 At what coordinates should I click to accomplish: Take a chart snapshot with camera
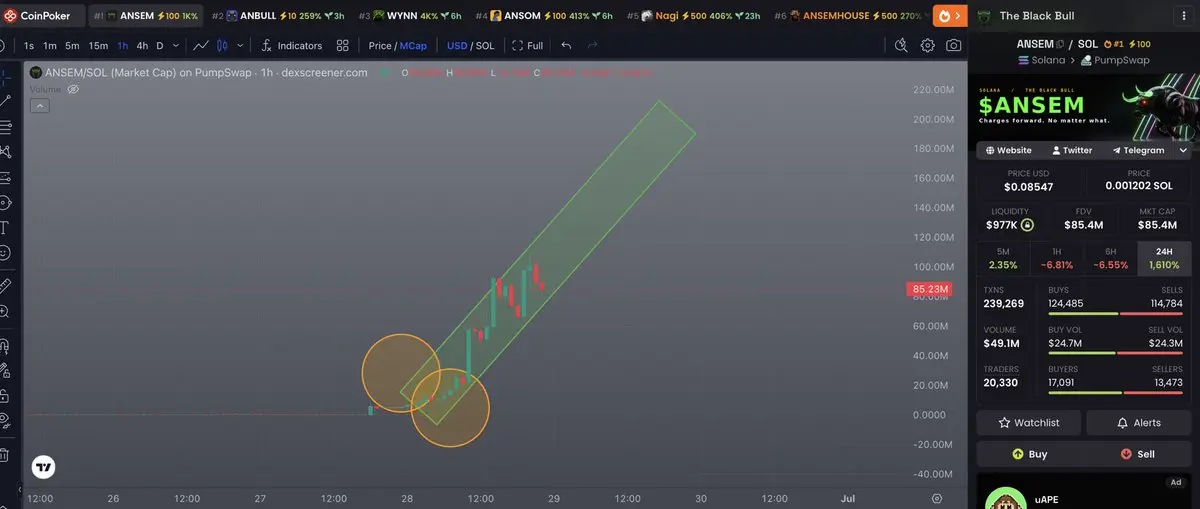[x=954, y=45]
